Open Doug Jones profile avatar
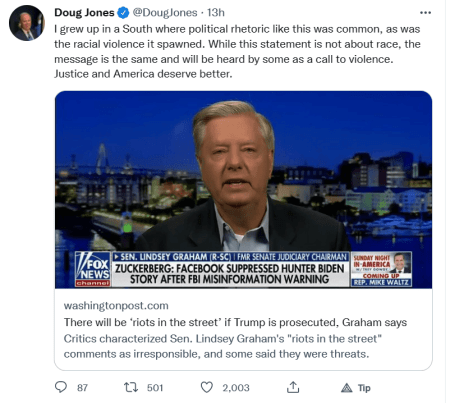Viewport: 450px width, 403px height. pyautogui.click(x=27, y=23)
